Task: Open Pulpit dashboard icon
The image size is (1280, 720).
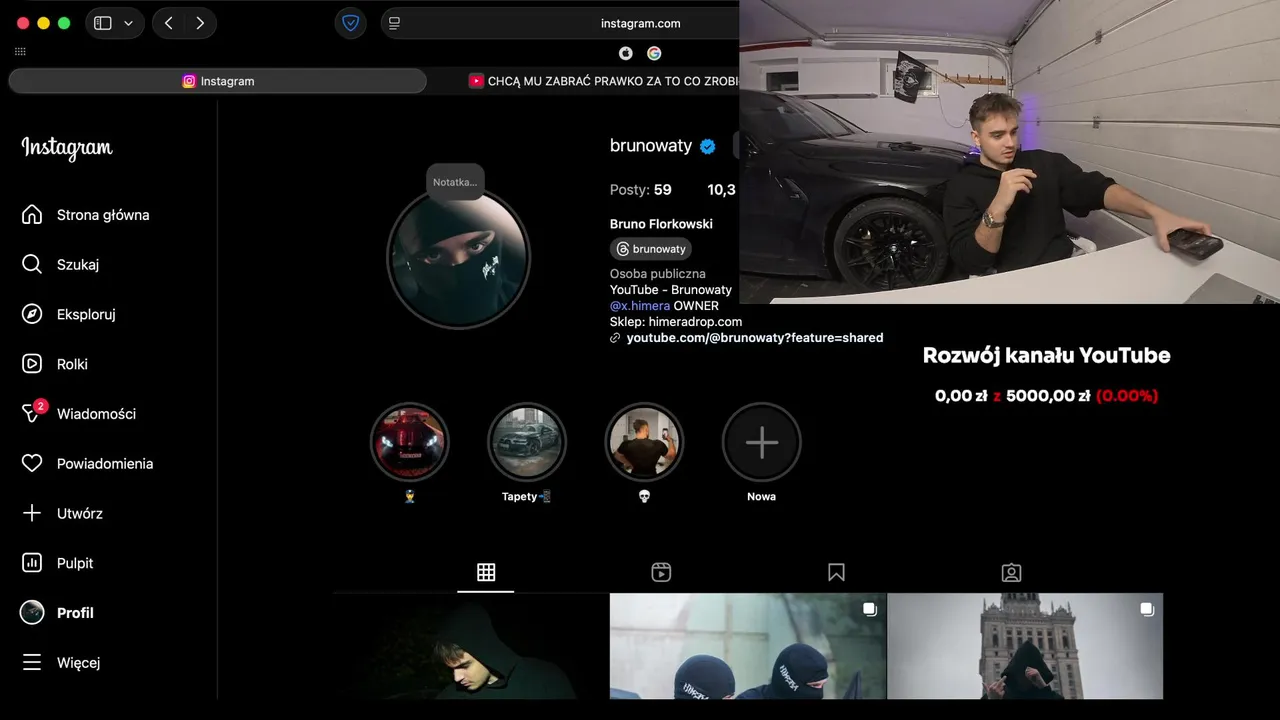Action: 32,563
